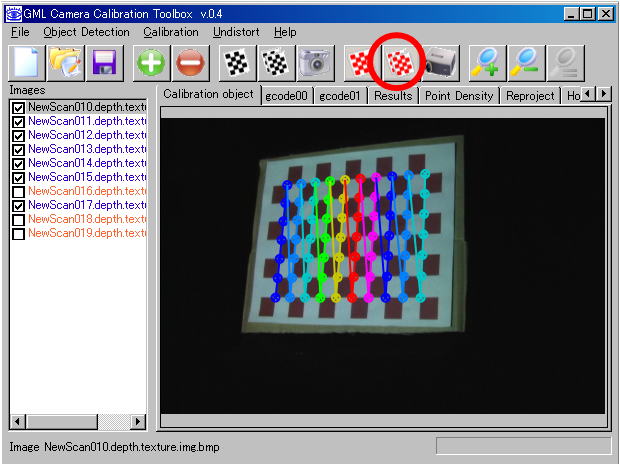The height and width of the screenshot is (465, 620).
Task: Click the projector icon in toolbar
Action: tap(440, 63)
